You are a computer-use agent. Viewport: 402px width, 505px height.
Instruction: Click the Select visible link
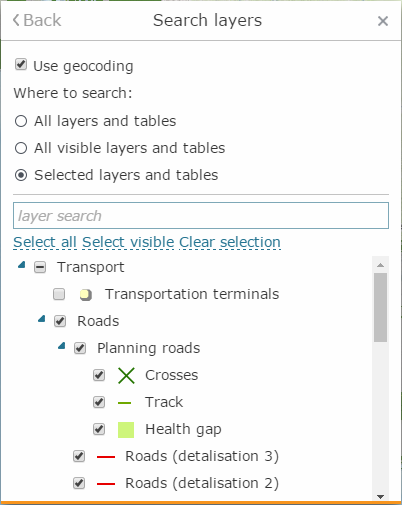coord(128,242)
